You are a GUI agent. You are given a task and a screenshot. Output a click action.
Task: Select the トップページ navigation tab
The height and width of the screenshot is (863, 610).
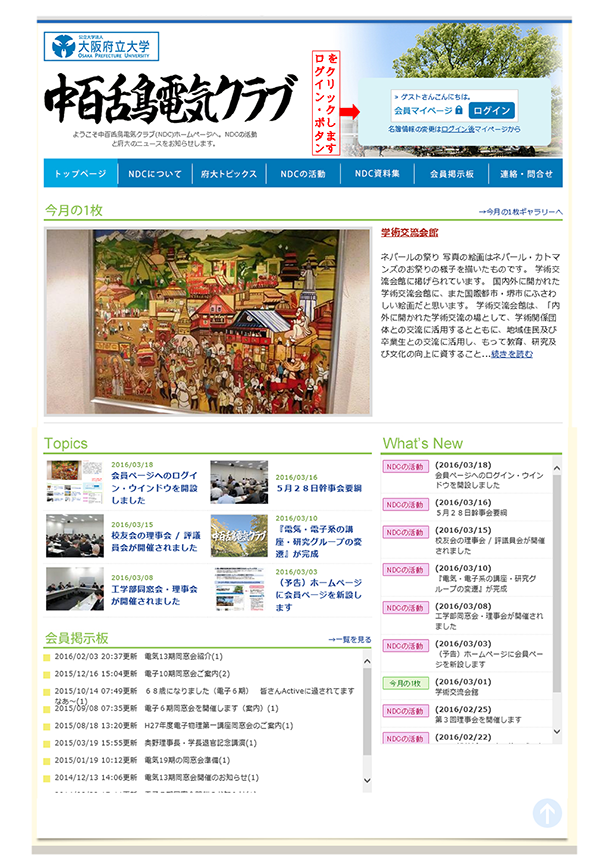tap(80, 173)
